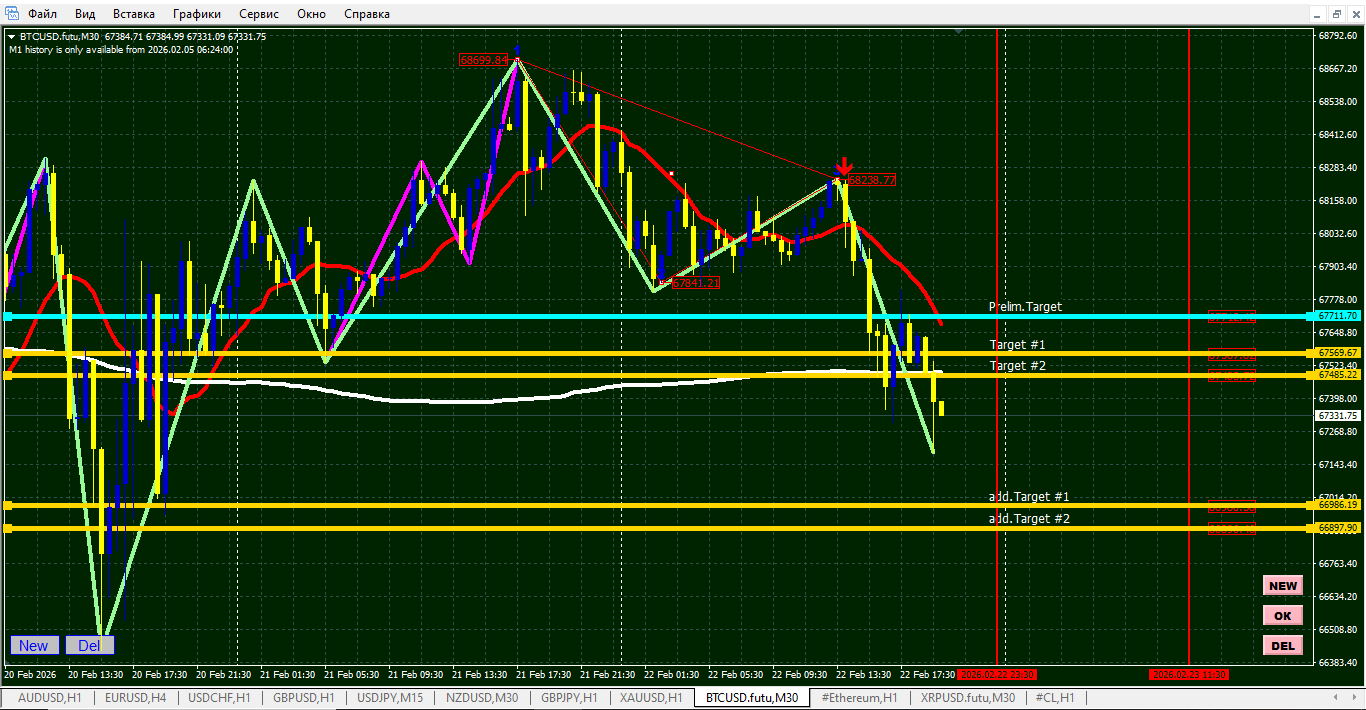Click the red dashed box on Prelim.Target line
Image resolution: width=1366 pixels, height=710 pixels.
[1231, 317]
